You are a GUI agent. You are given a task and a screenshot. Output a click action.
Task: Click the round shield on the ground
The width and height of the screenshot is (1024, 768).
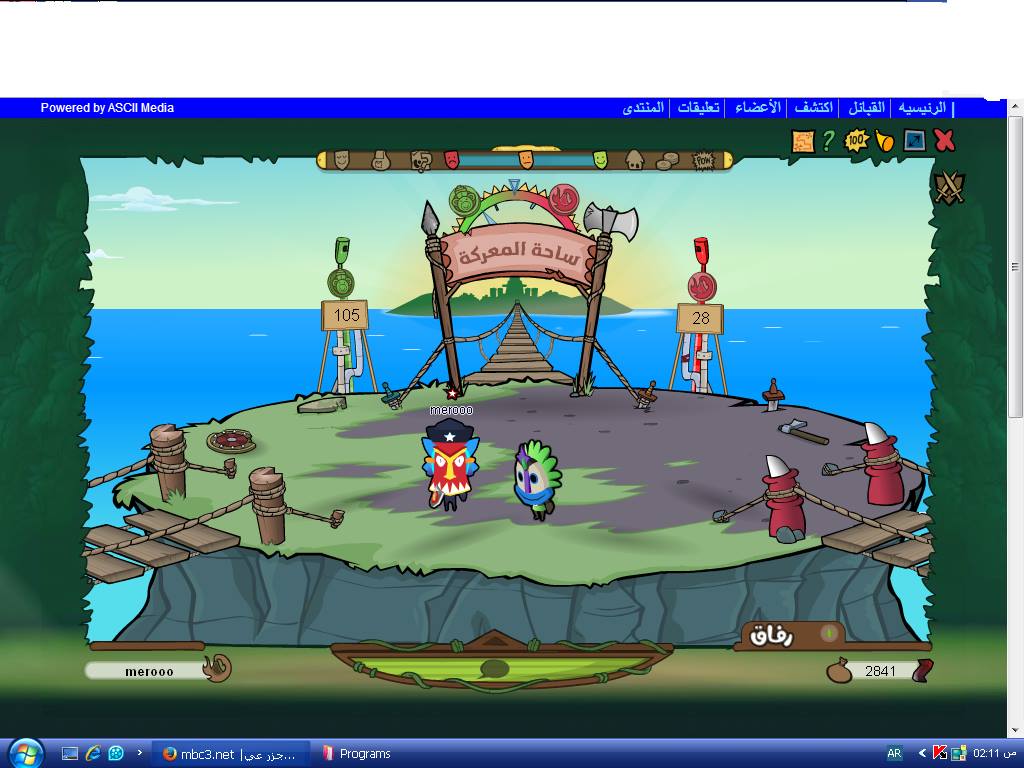(231, 441)
